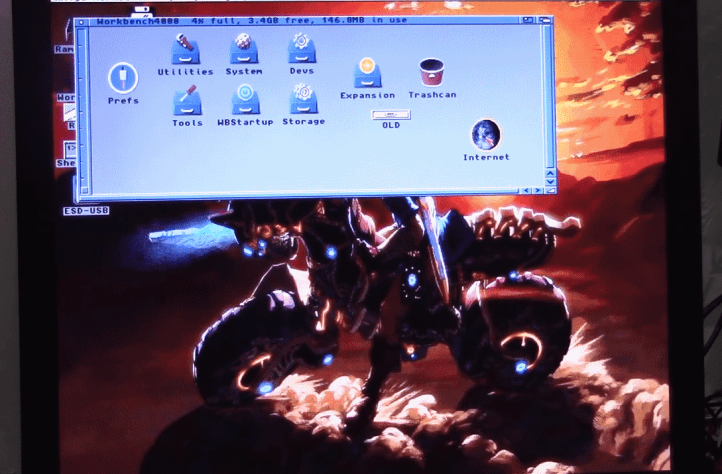Select the Trashcan icon

[431, 73]
